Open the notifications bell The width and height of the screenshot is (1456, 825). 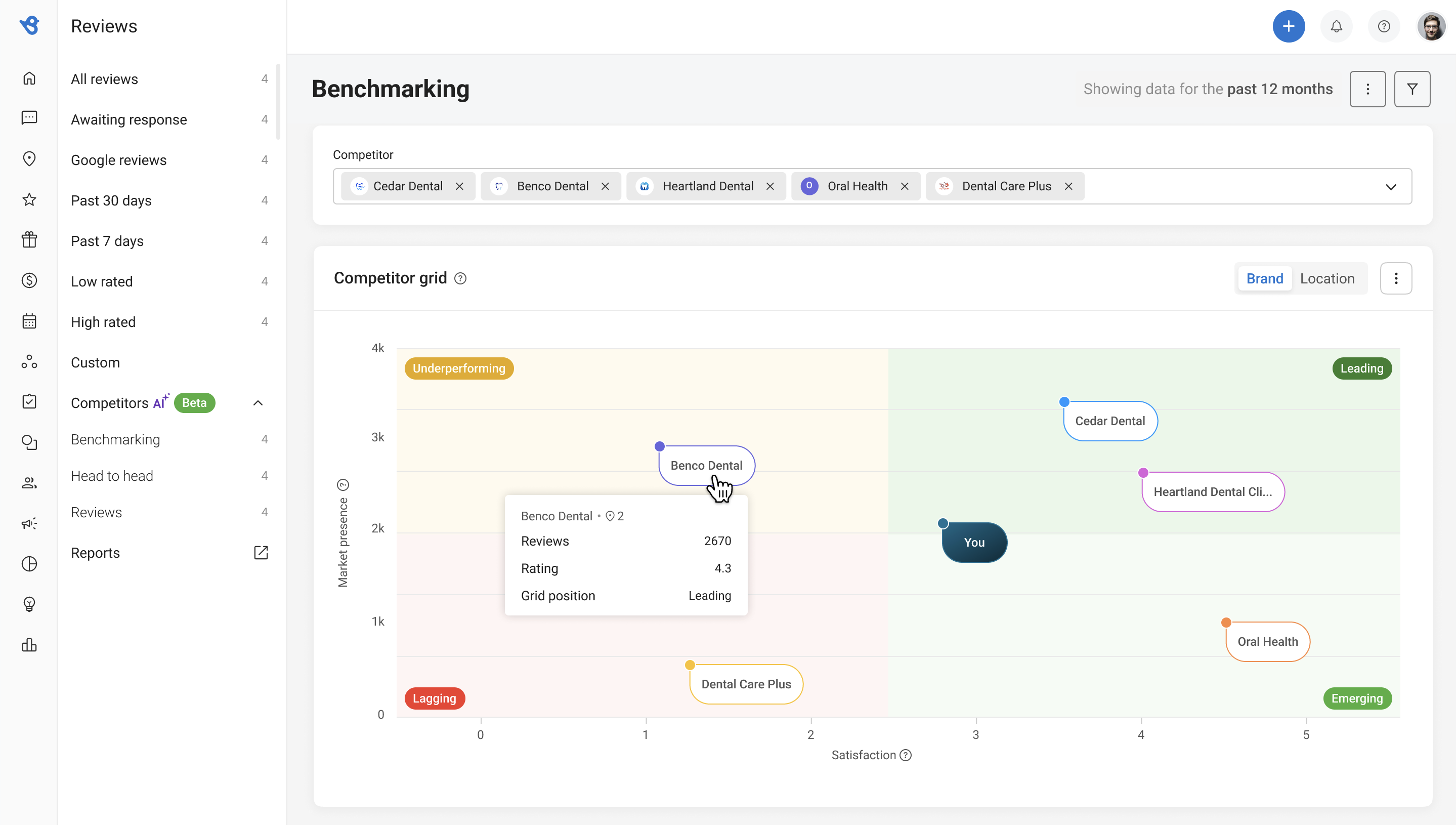[x=1336, y=26]
